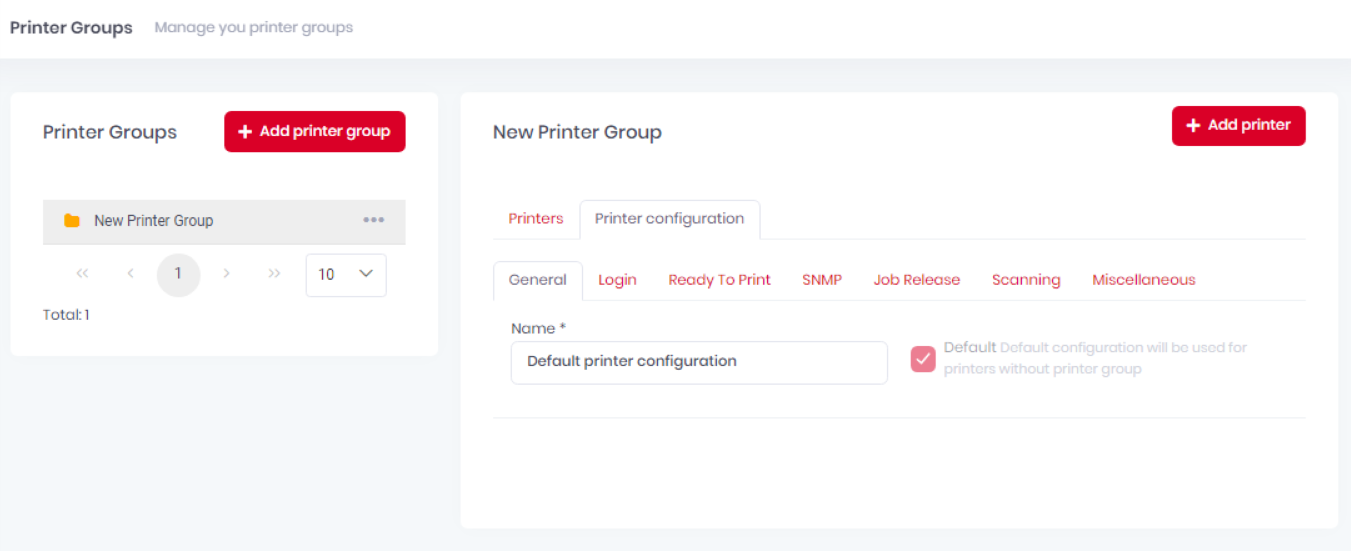Toggle the Default configuration checkbox
1351x551 pixels.
[923, 359]
